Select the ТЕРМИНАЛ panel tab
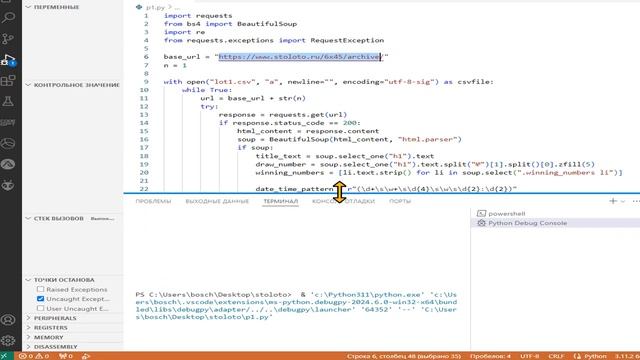This screenshot has width=640, height=360. [x=280, y=201]
